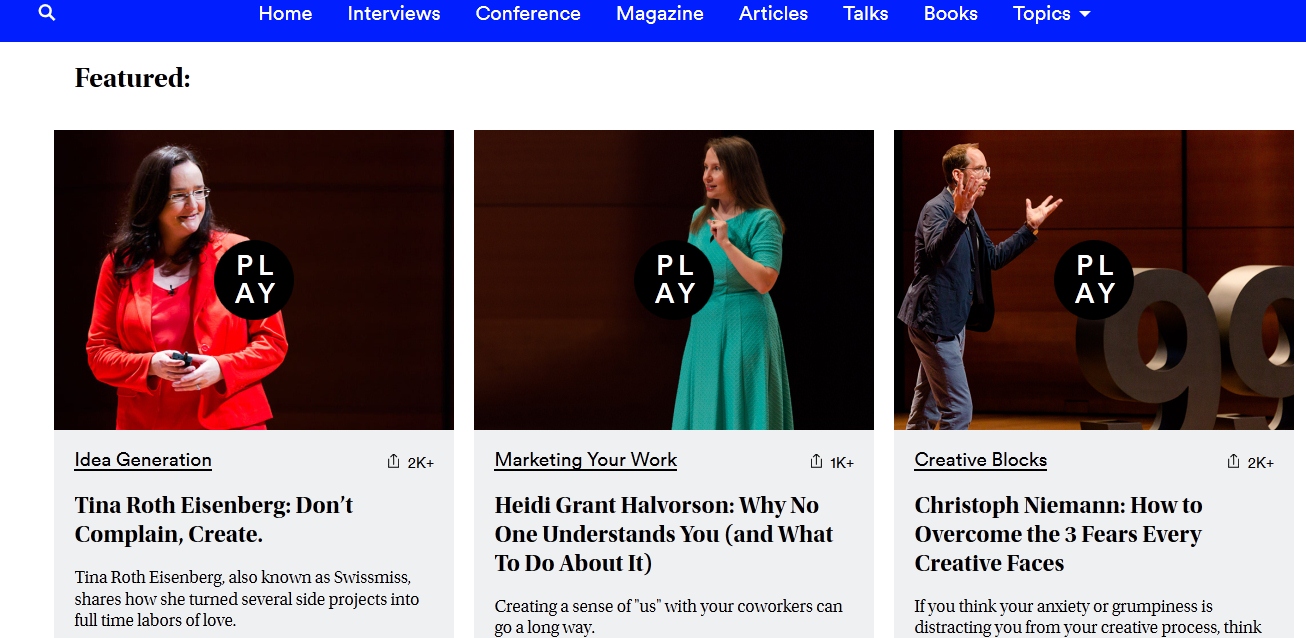Play the Christoph Niemann video
This screenshot has width=1306, height=638.
[1094, 280]
